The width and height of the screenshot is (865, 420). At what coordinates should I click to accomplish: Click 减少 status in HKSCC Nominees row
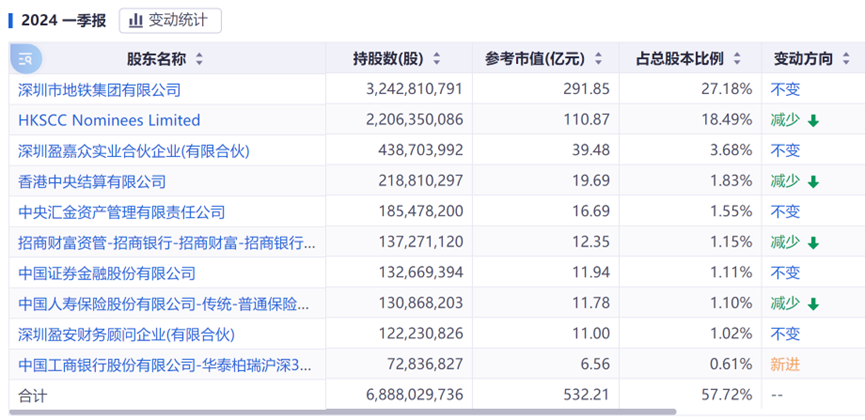785,120
